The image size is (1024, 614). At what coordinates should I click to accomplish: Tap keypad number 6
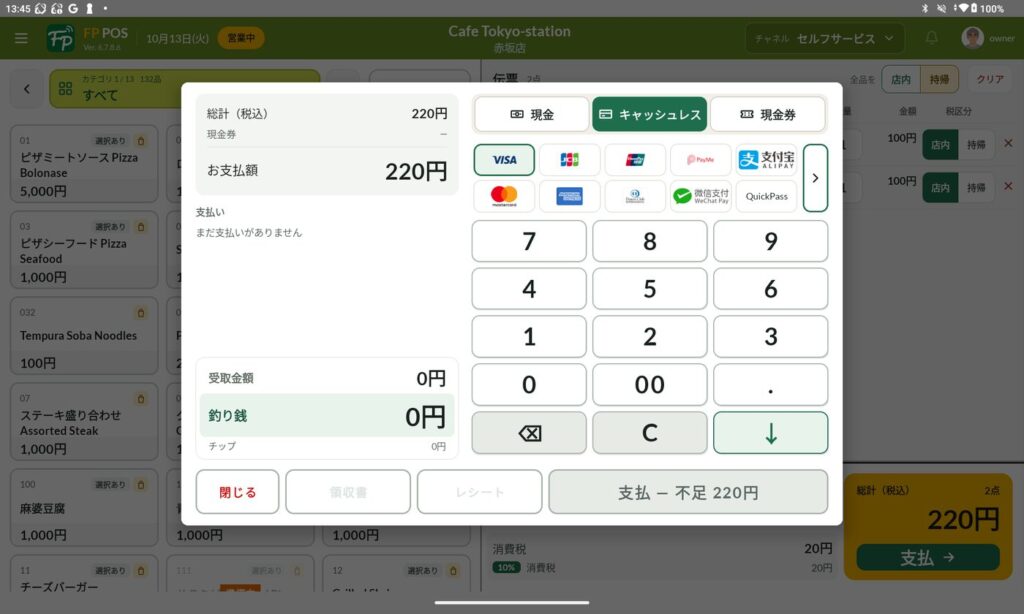click(771, 289)
